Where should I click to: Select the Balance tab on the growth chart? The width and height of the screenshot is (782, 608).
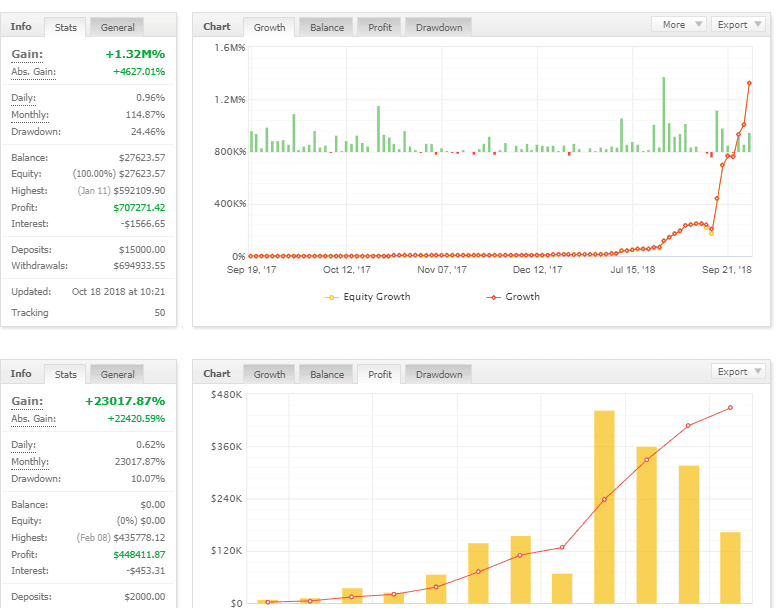pyautogui.click(x=327, y=27)
